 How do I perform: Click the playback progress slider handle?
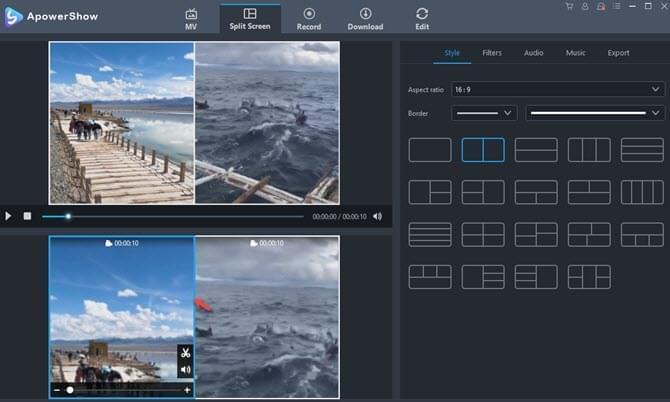(68, 216)
